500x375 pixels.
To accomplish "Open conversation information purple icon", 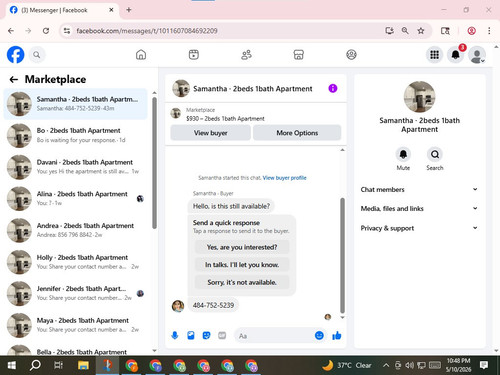I will tap(333, 88).
